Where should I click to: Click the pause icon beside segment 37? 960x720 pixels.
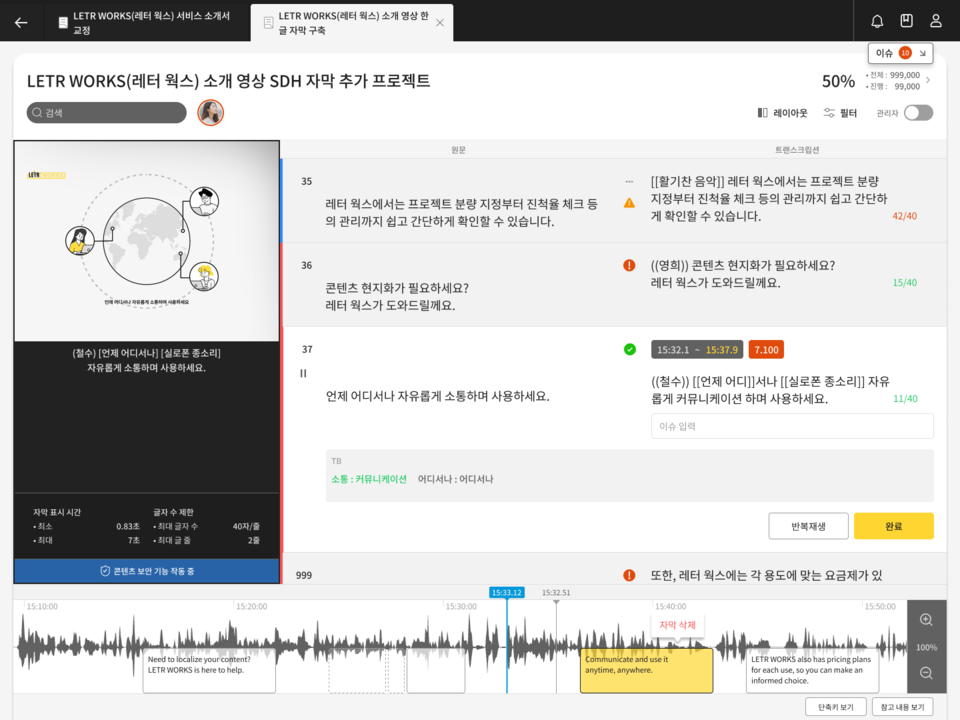point(305,372)
